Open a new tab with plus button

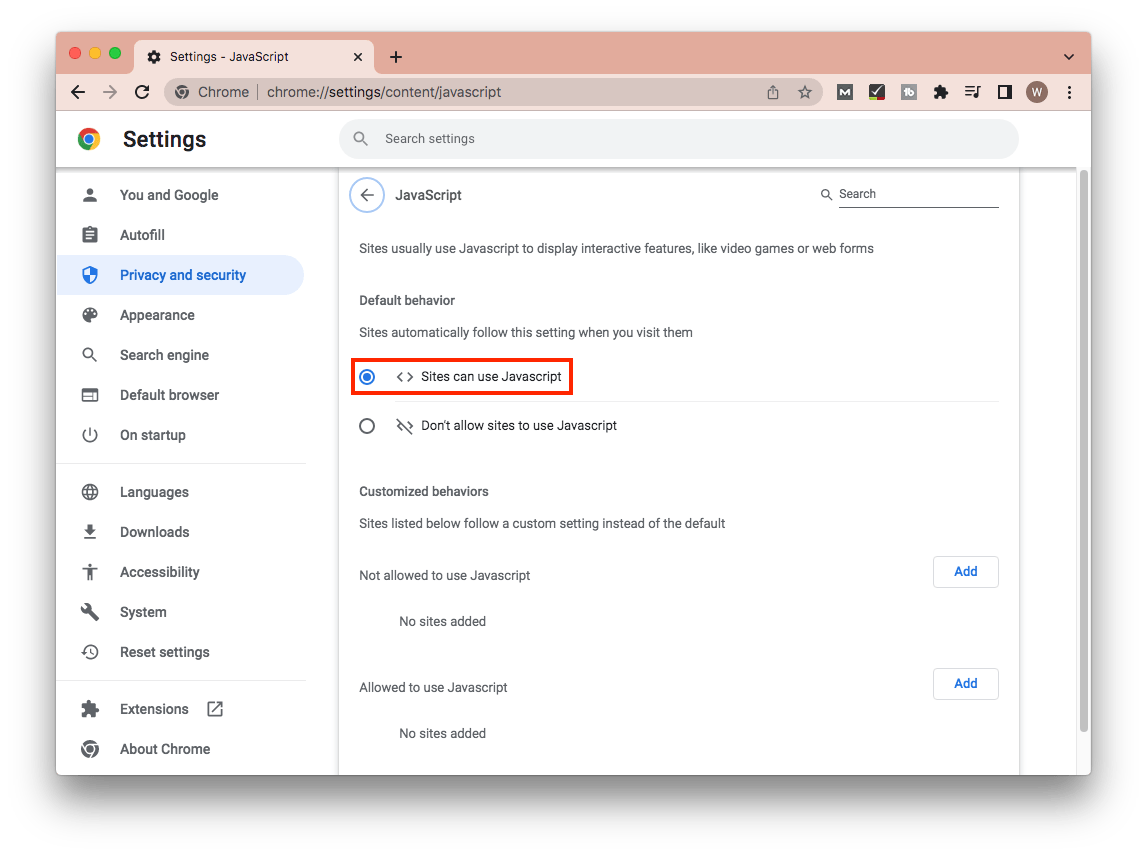coord(396,57)
